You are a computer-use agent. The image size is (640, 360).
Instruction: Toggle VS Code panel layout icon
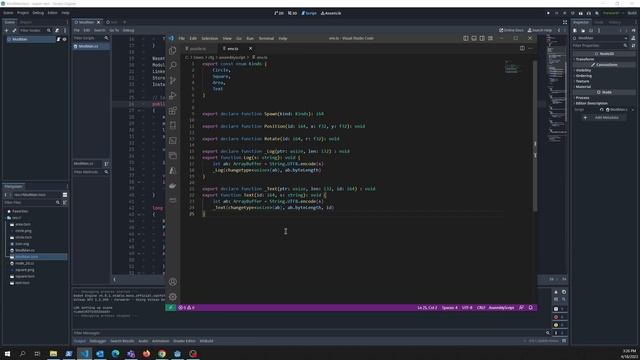(474, 38)
